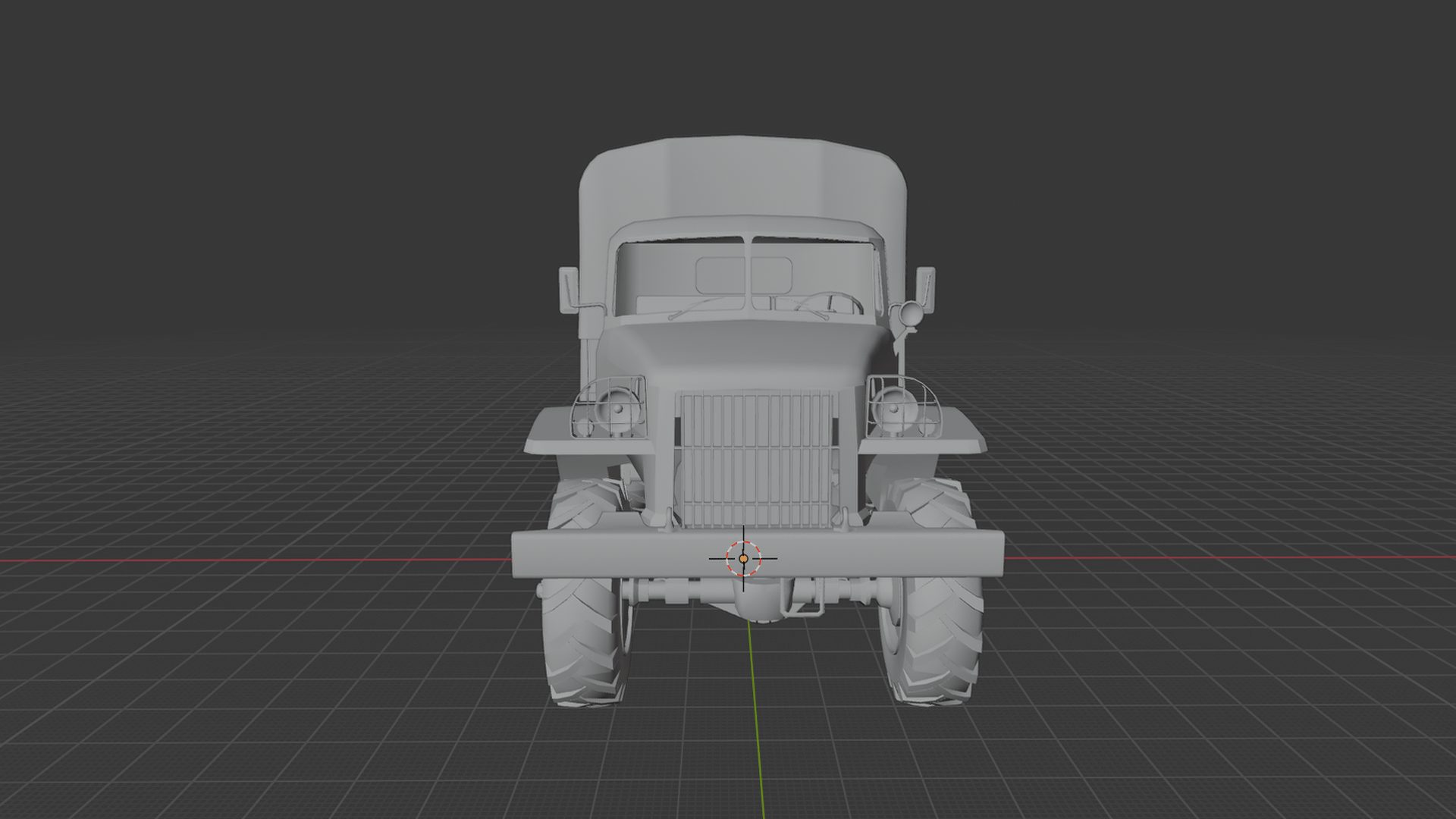The image size is (1456, 819).
Task: Select the radiator grille guard
Action: (758, 460)
